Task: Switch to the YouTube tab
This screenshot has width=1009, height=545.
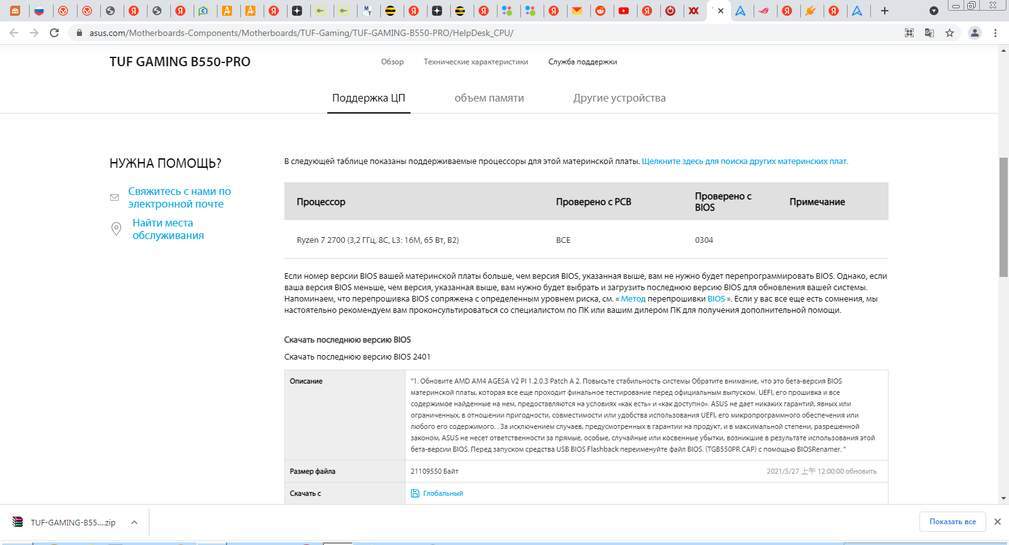Action: pyautogui.click(x=624, y=11)
